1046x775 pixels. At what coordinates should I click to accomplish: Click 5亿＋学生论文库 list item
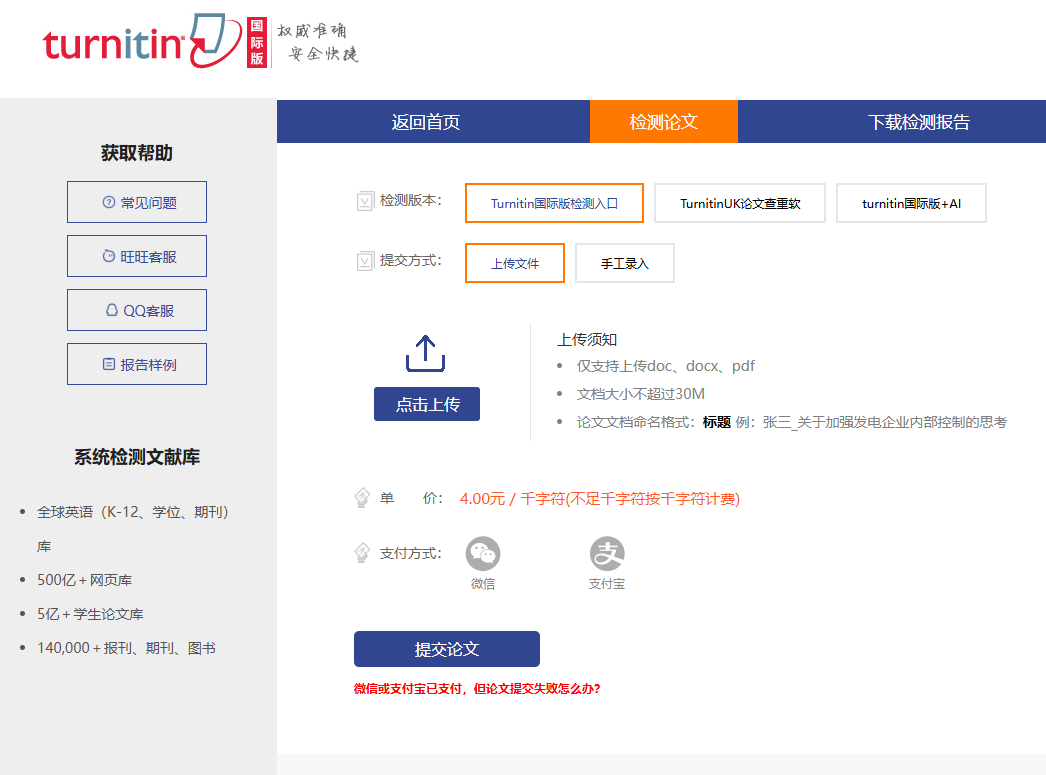click(x=90, y=614)
